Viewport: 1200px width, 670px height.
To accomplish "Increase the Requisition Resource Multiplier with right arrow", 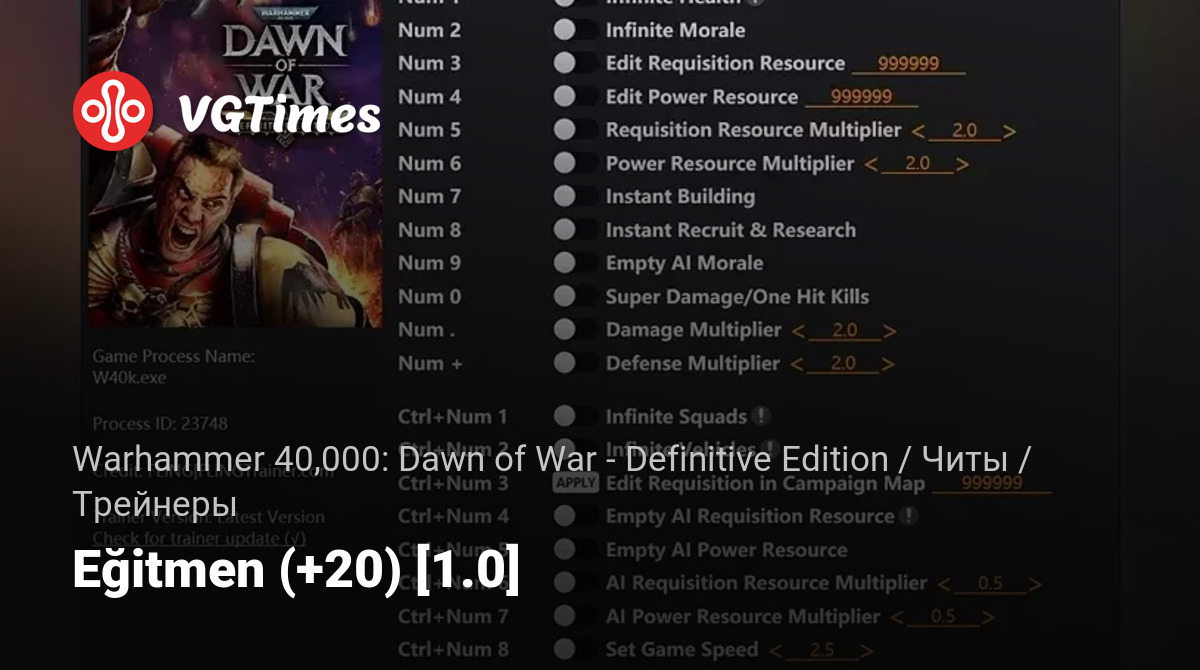I will (1009, 131).
